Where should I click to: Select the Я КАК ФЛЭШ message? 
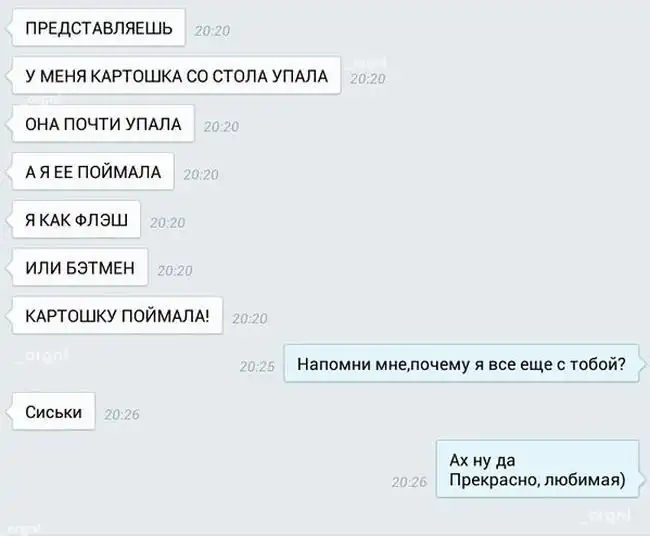click(76, 220)
